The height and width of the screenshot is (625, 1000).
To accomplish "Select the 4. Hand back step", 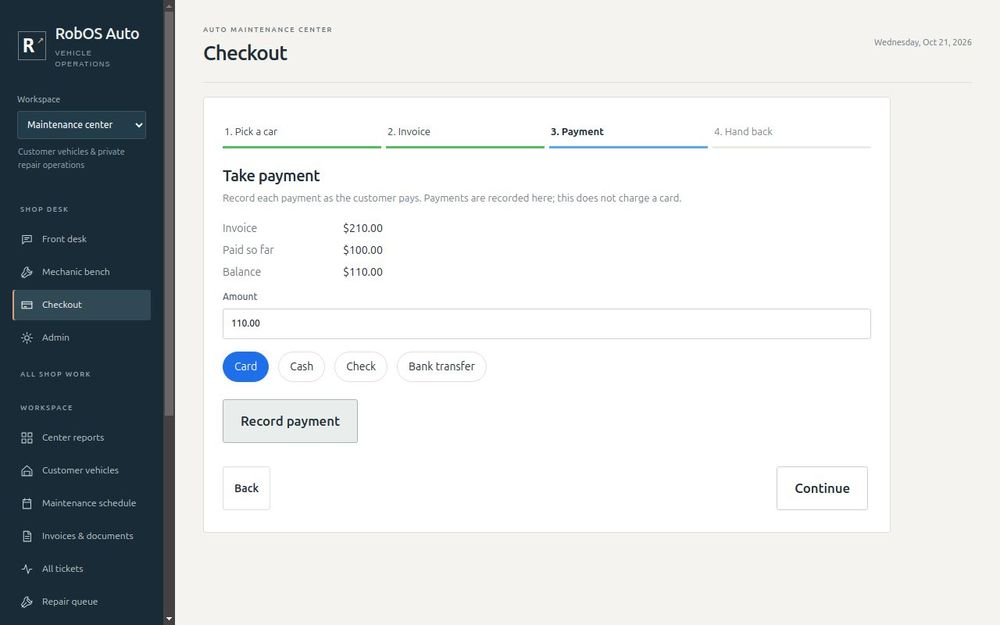I will [791, 132].
